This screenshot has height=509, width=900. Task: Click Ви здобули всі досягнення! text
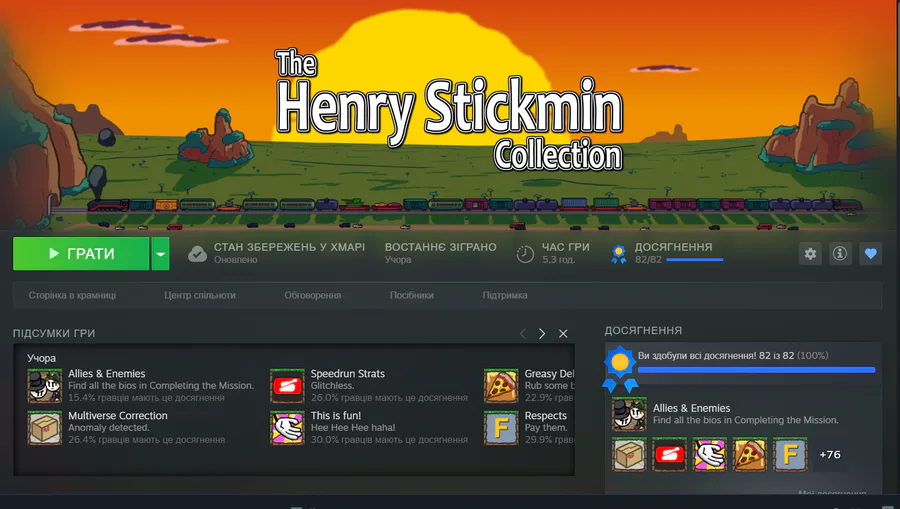click(x=697, y=355)
